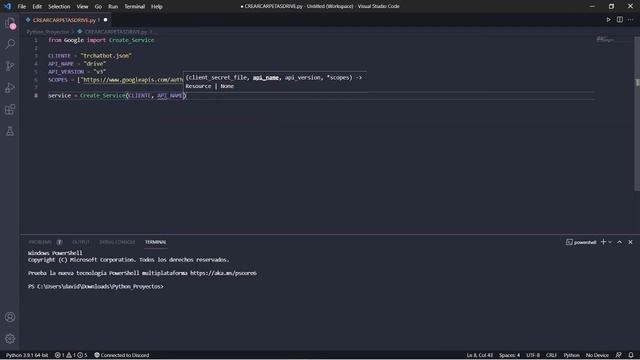
Task: Switch to the OUTPUT panel tab
Action: click(81, 242)
